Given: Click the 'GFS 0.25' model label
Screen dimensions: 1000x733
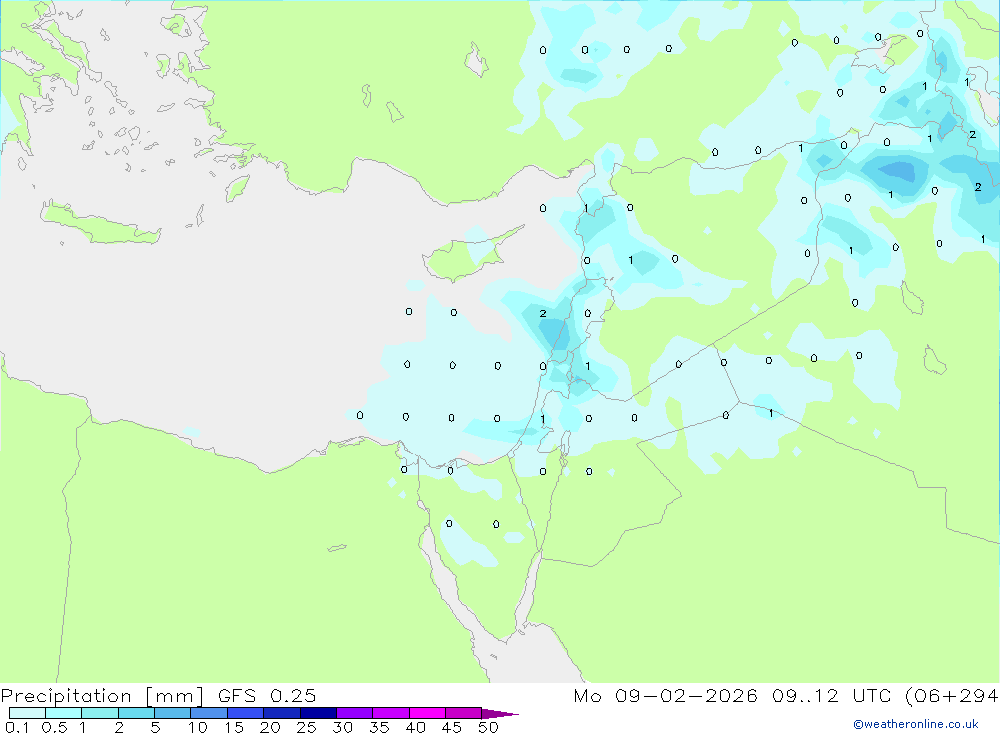Looking at the screenshot, I should 267,695.
